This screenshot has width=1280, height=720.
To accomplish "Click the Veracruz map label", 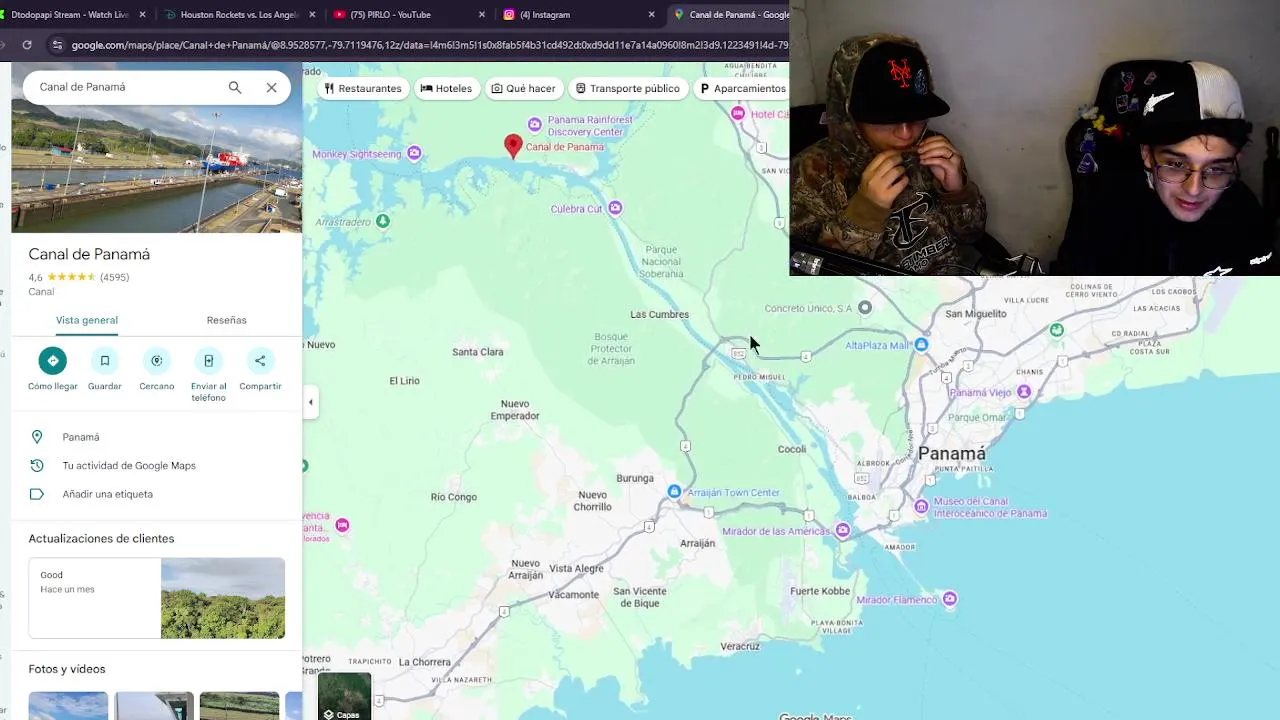I will pyautogui.click(x=740, y=646).
